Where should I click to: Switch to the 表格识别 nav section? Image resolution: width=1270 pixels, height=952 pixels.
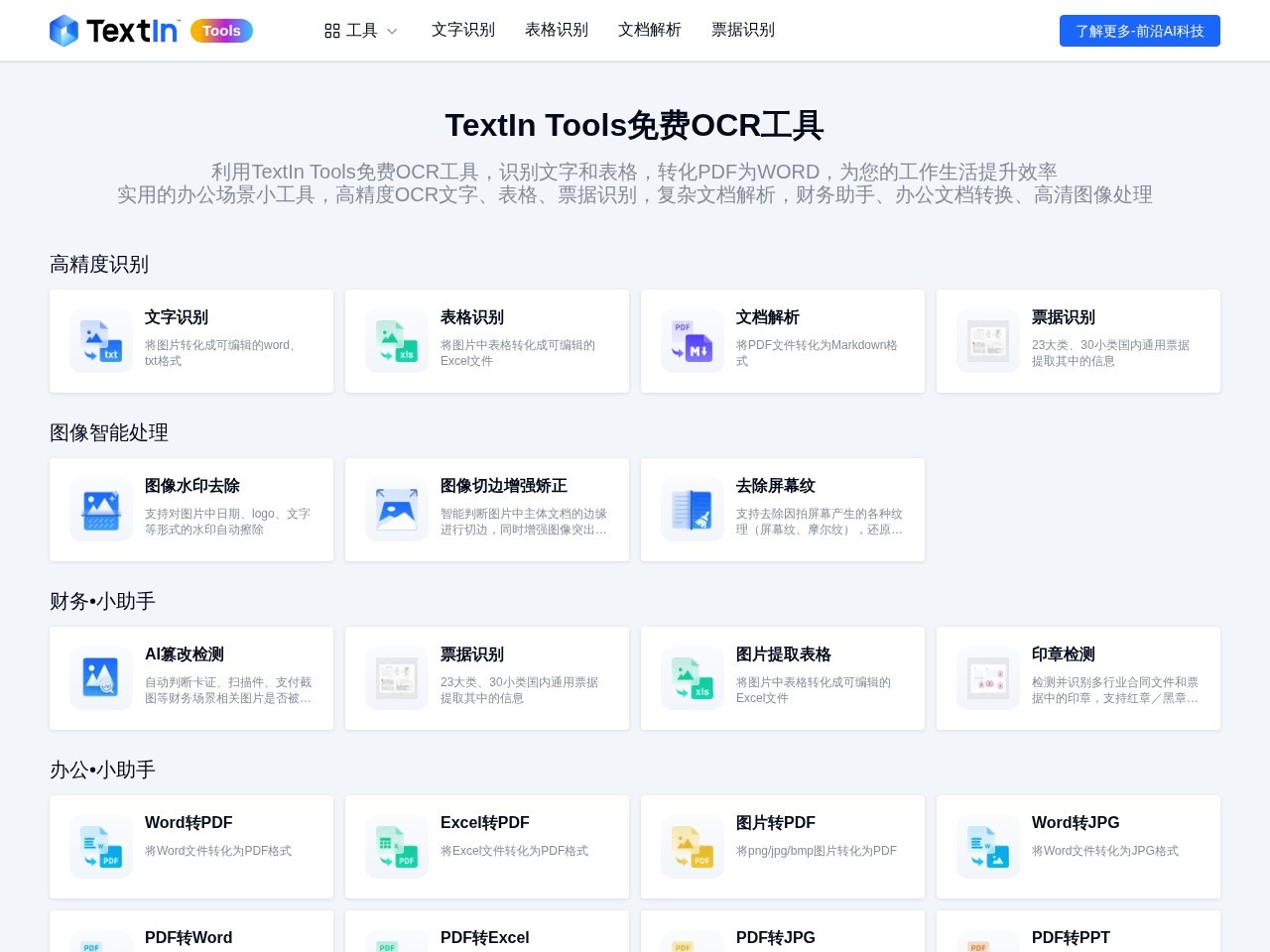[x=556, y=31]
